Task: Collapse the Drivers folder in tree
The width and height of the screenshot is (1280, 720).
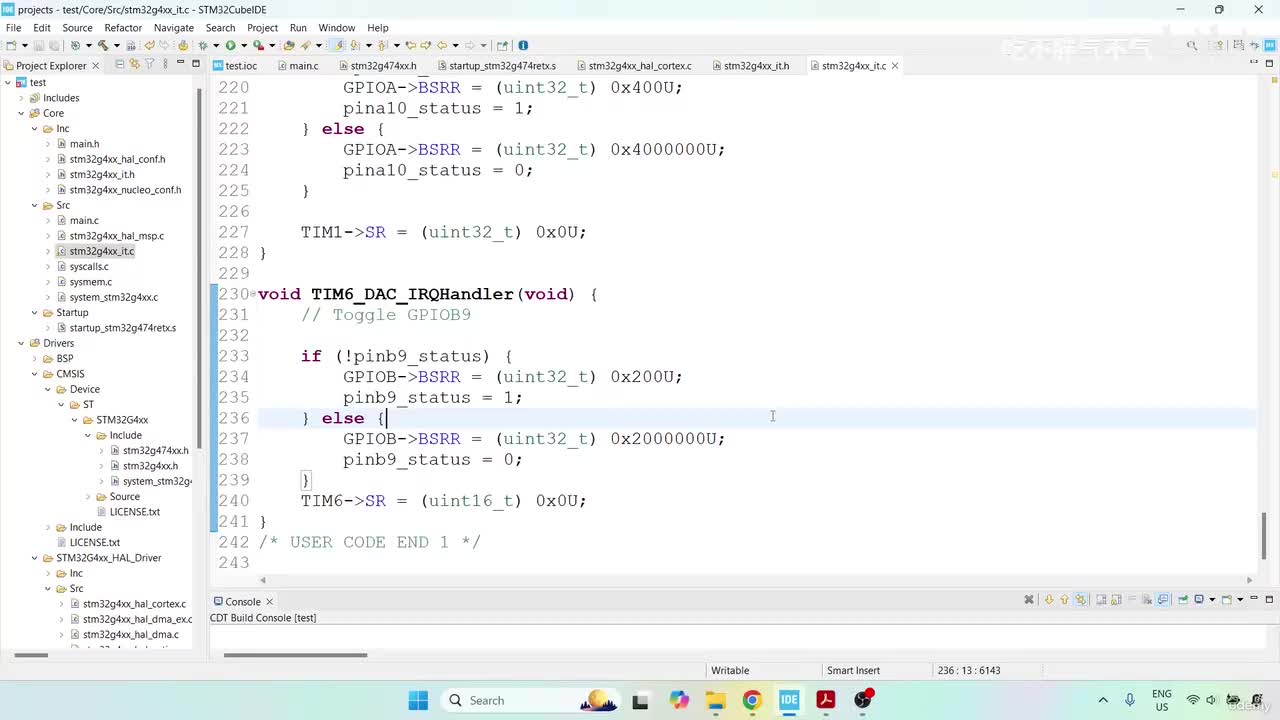Action: 21,343
